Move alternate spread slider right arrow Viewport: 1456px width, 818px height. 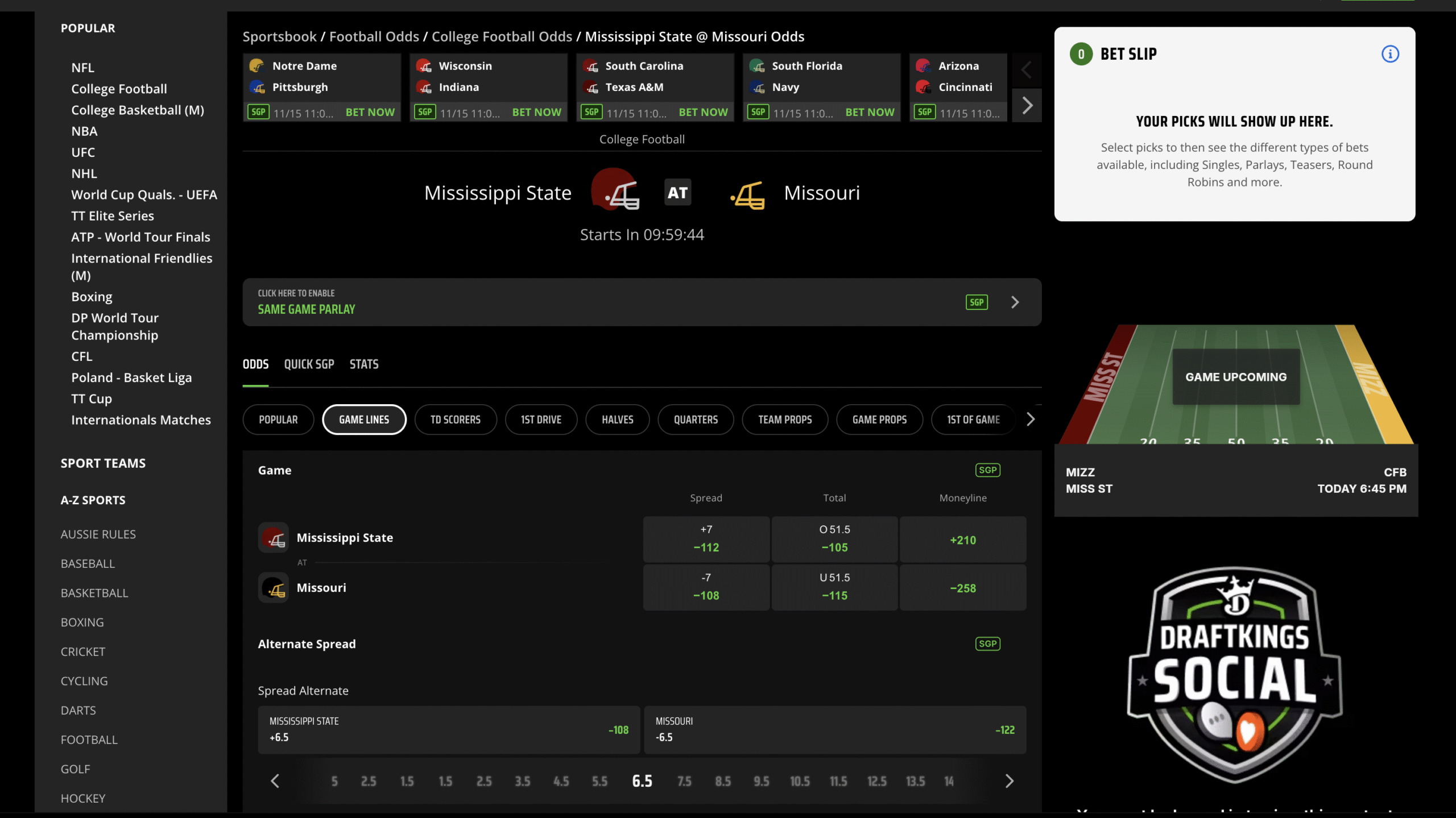(1009, 781)
